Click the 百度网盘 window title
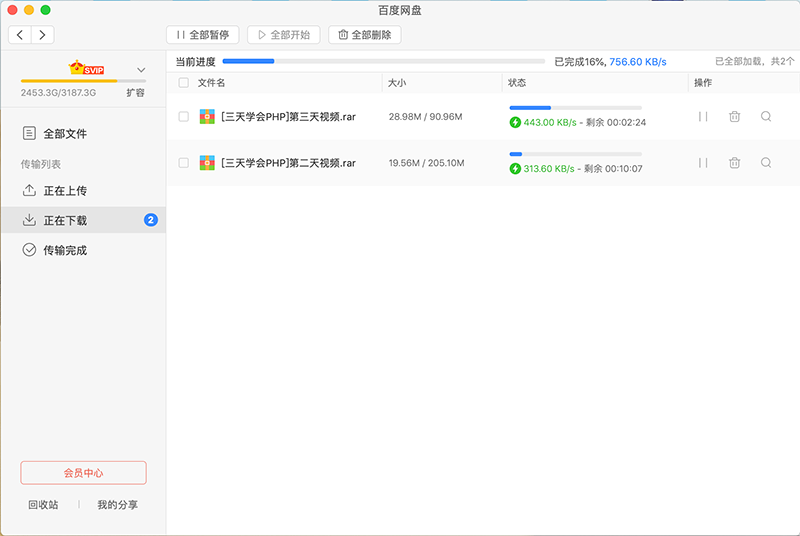The height and width of the screenshot is (536, 800). [x=399, y=10]
